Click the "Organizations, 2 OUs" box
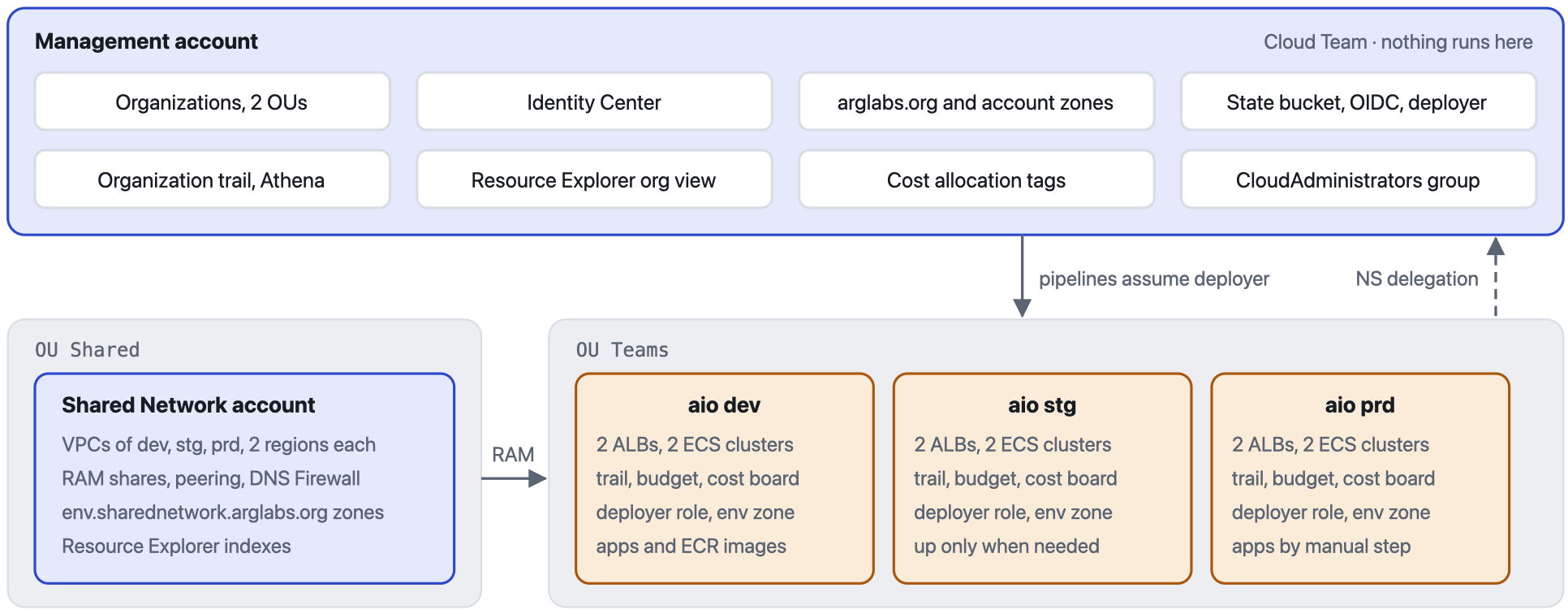Screen dimensions: 1568x614 (x=212, y=102)
